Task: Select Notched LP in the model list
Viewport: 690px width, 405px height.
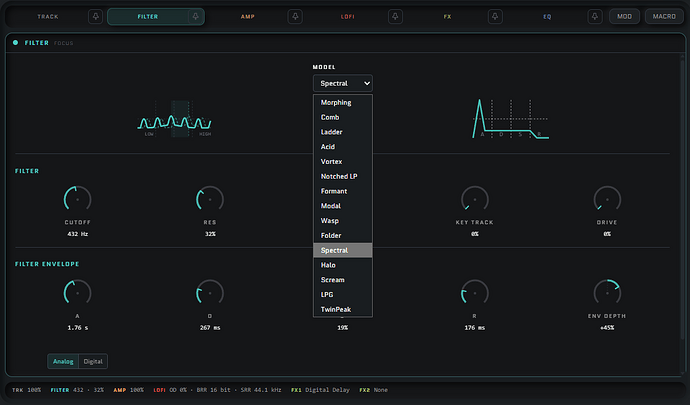Action: coord(343,176)
